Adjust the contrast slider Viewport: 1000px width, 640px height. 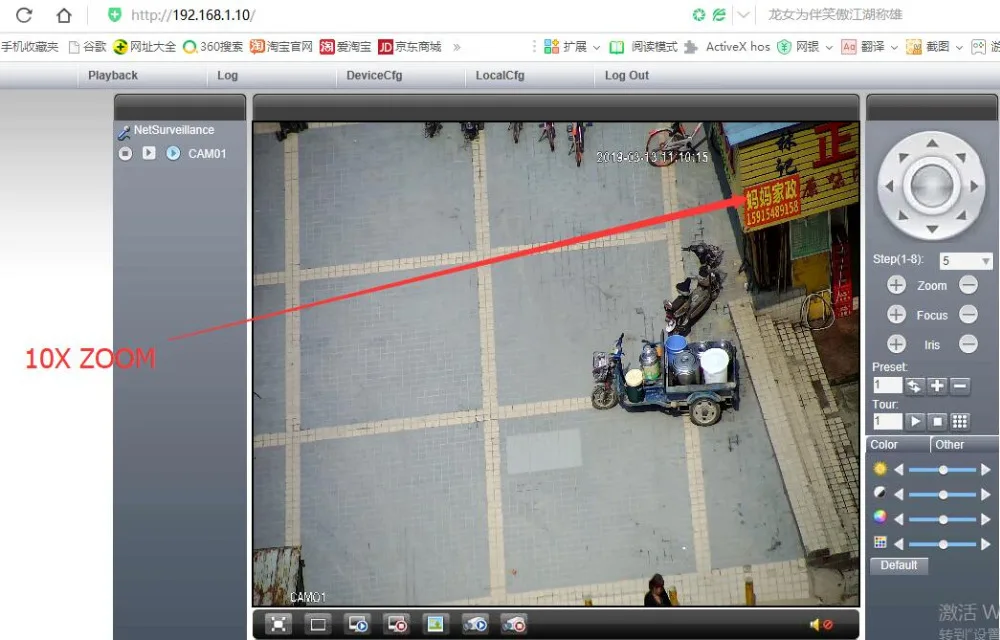coord(942,495)
